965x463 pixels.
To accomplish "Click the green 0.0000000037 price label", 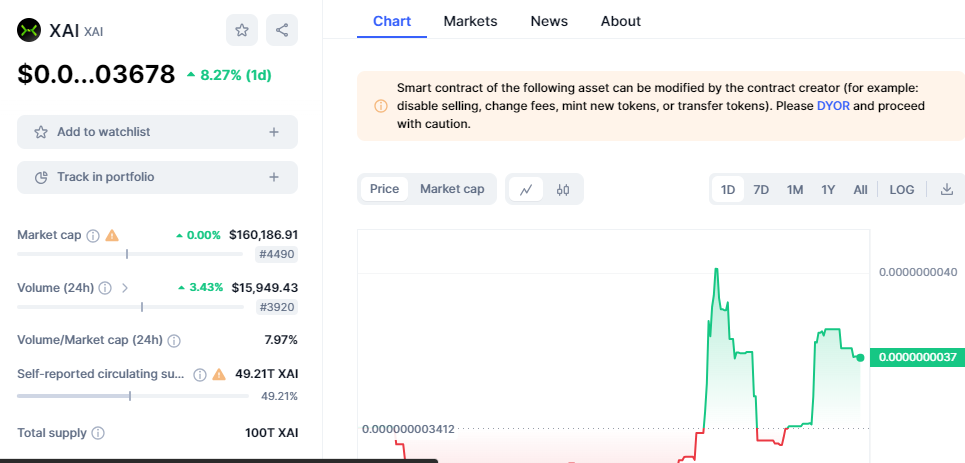I will tap(918, 357).
